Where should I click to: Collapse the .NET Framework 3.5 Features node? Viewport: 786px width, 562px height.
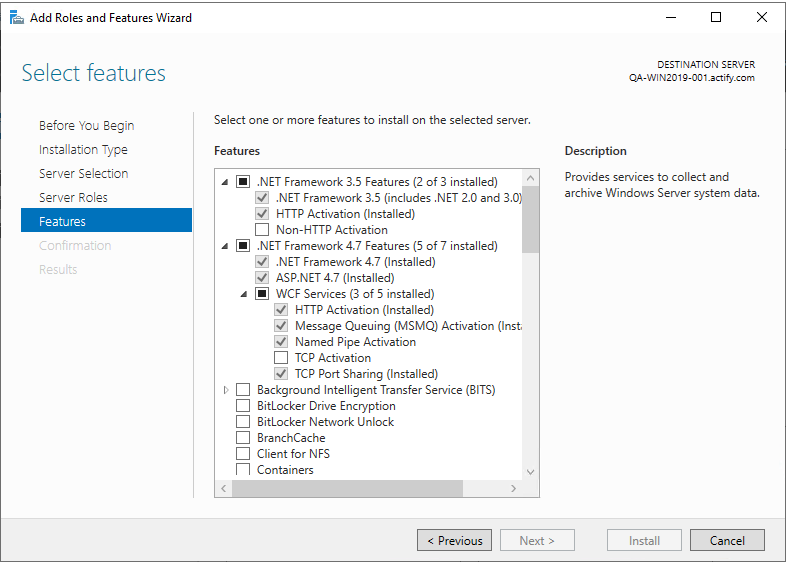coord(226,182)
